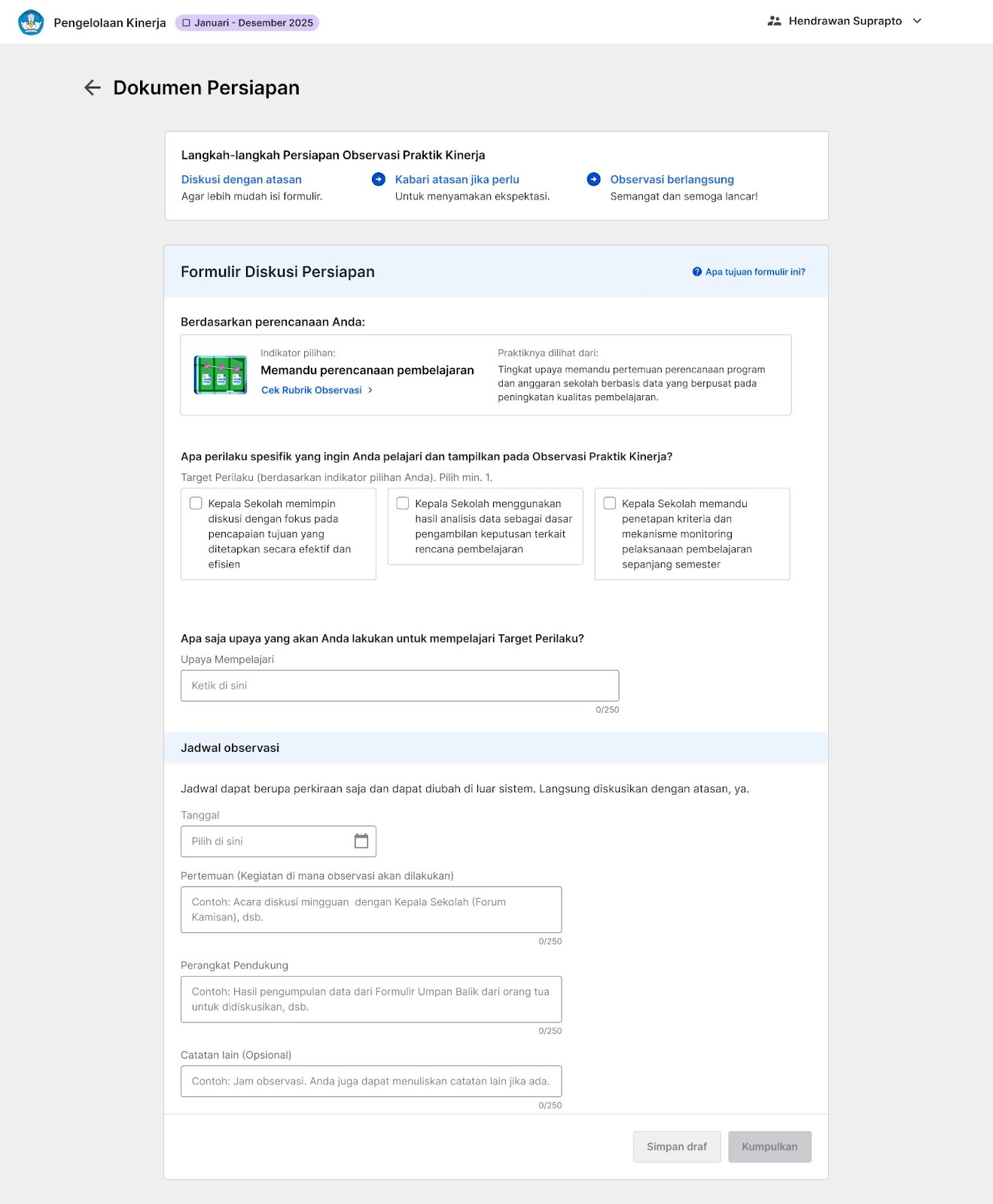
Task: Click the Januari - Desember 2025 period badge
Action: click(x=247, y=23)
